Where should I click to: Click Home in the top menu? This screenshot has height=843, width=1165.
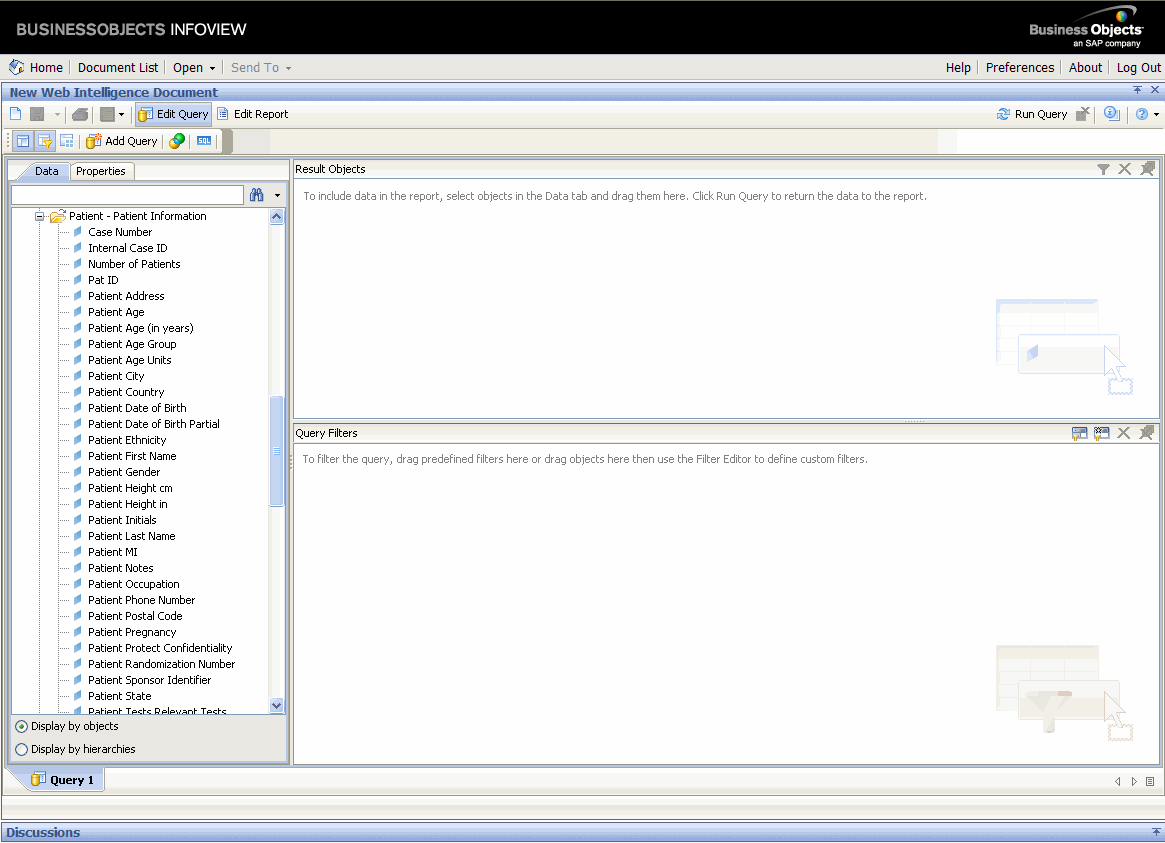46,68
